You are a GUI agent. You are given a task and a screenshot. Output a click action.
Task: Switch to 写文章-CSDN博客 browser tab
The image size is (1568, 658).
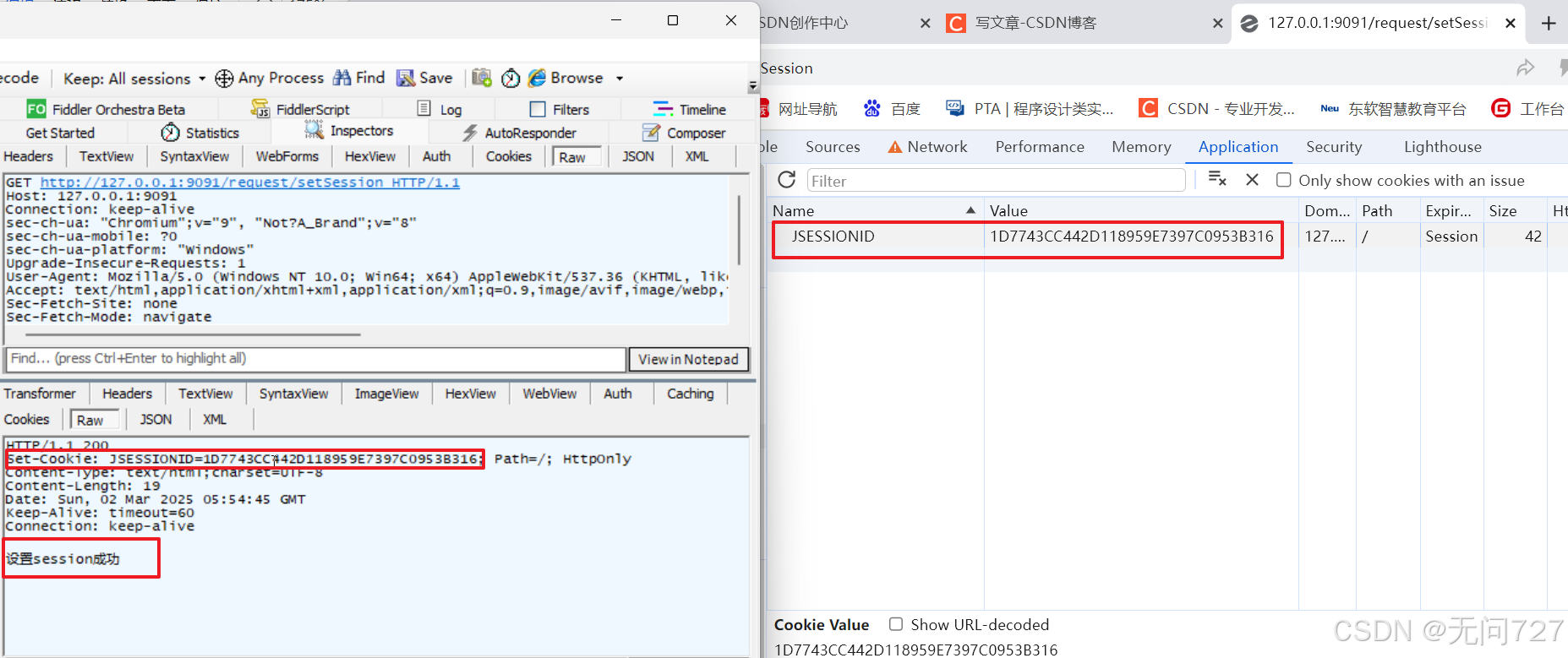(x=1035, y=23)
